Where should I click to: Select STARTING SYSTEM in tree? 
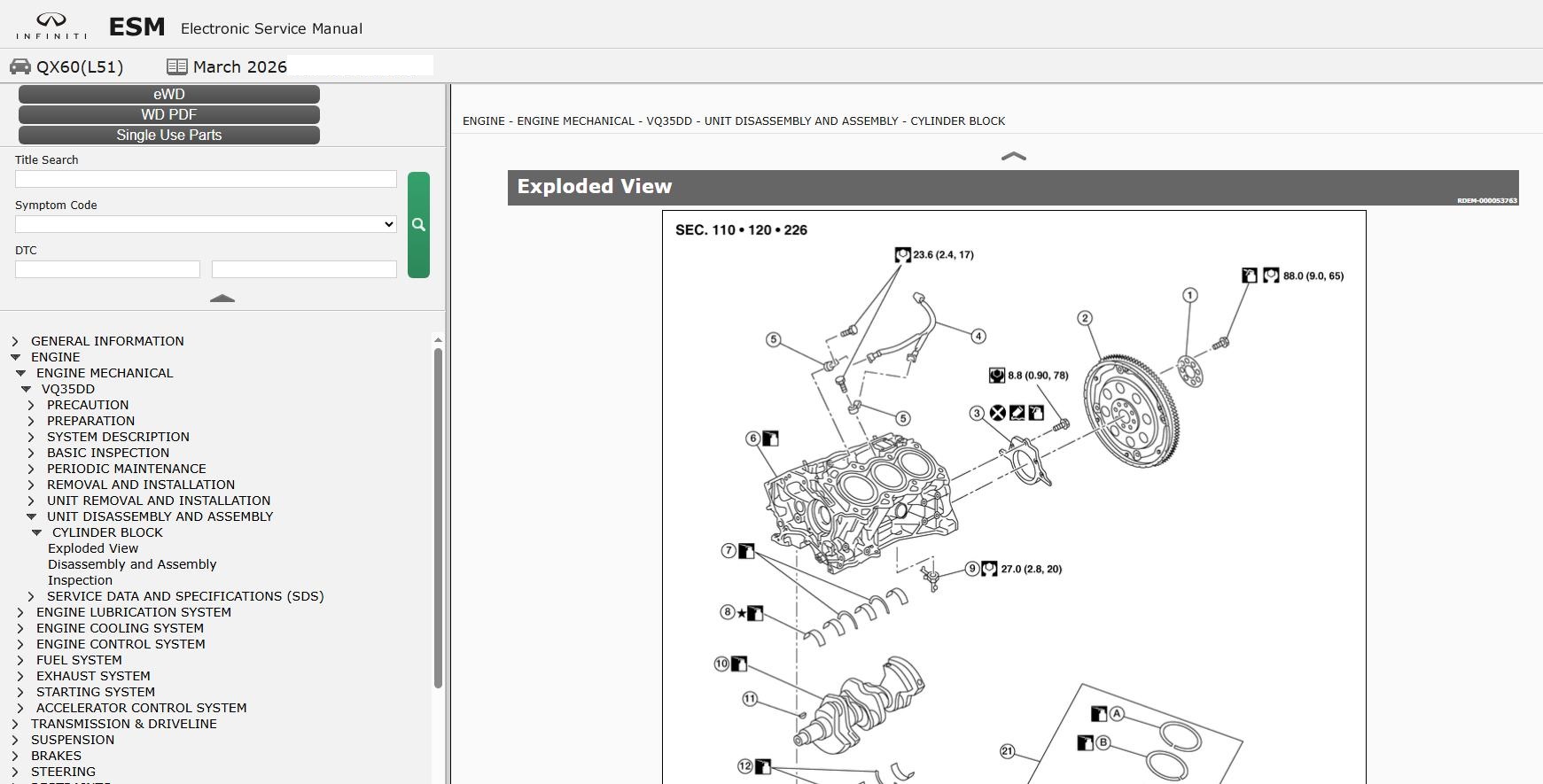(x=96, y=692)
